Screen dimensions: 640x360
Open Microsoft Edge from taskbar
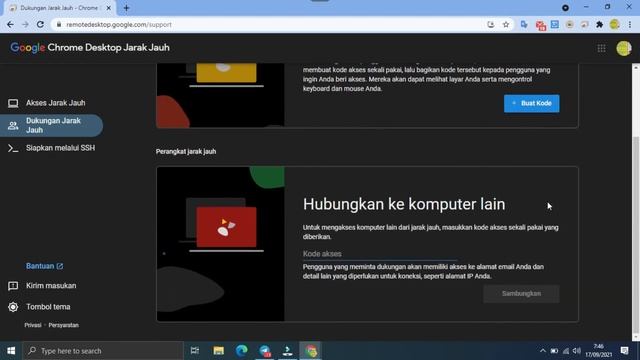(242, 351)
